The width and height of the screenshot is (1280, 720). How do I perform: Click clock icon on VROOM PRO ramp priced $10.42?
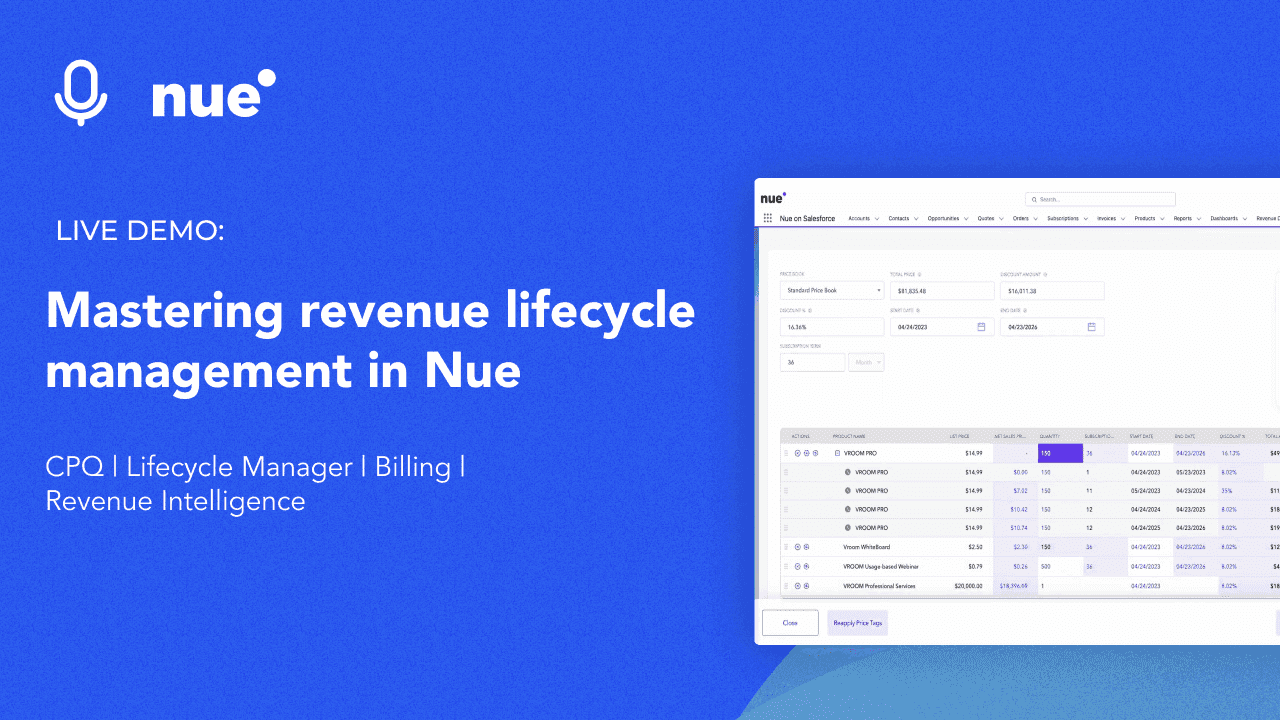coord(847,509)
